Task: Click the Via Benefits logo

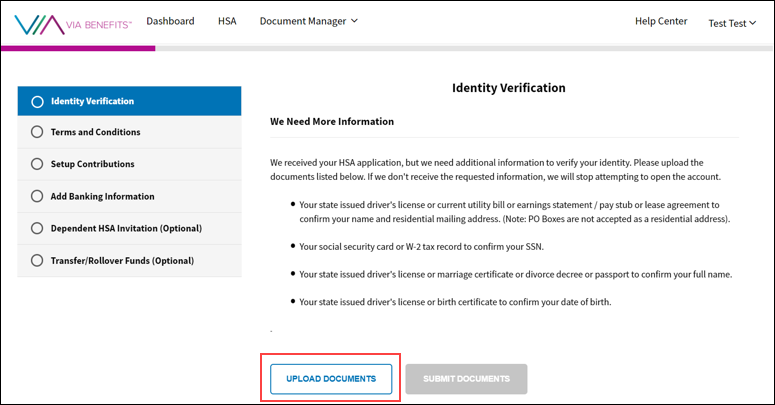Action: [x=73, y=24]
